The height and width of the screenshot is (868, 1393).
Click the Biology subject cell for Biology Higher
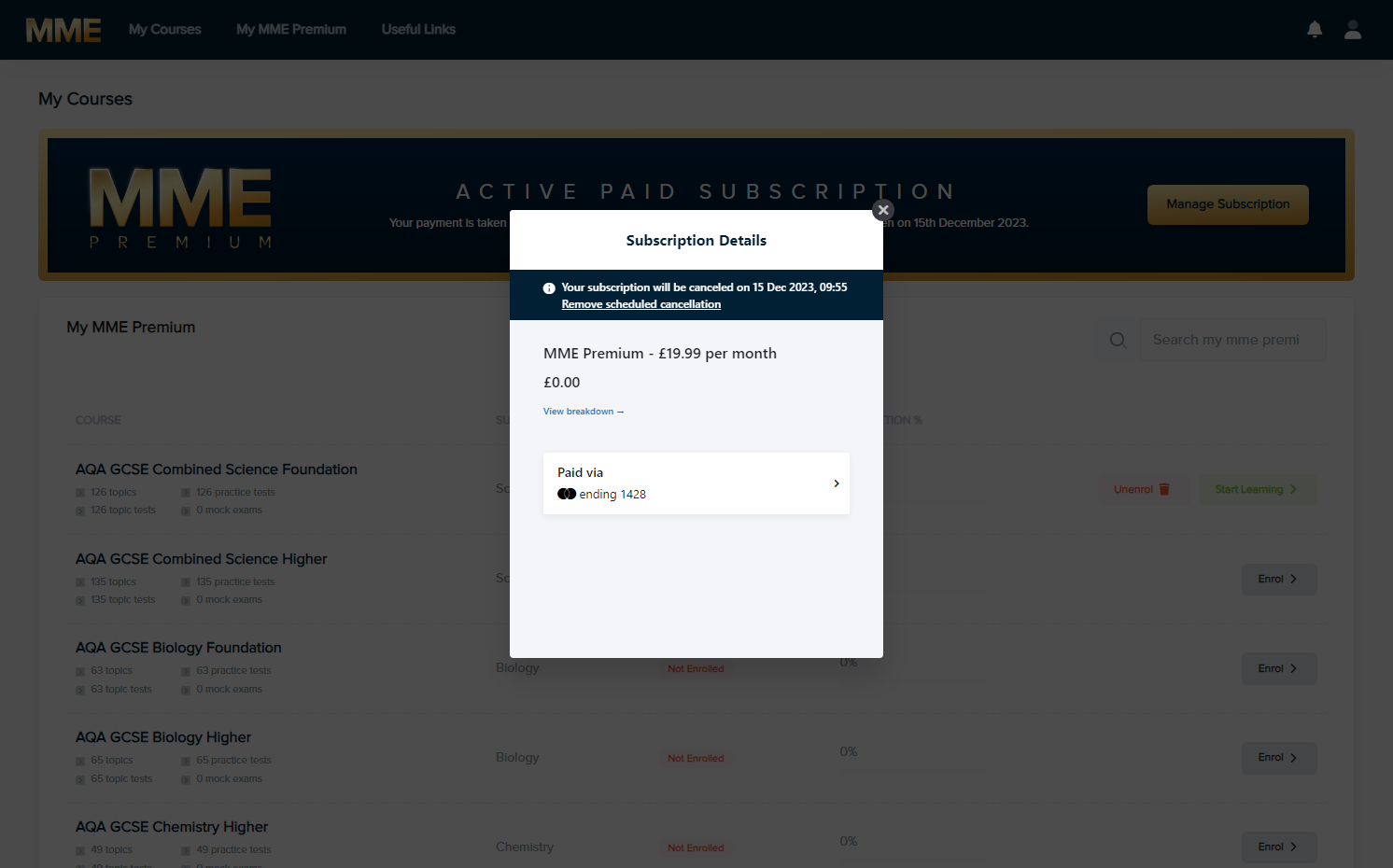click(517, 757)
